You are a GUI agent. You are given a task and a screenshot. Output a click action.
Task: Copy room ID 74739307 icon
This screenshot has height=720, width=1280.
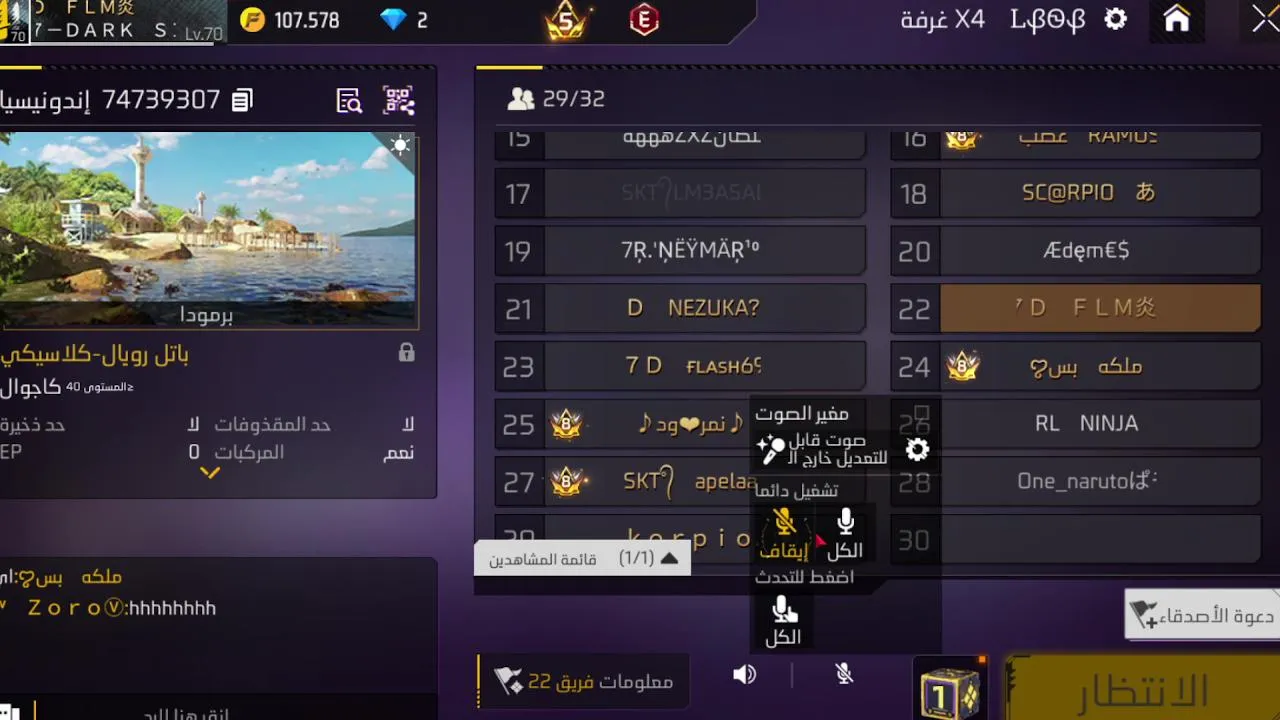[242, 100]
